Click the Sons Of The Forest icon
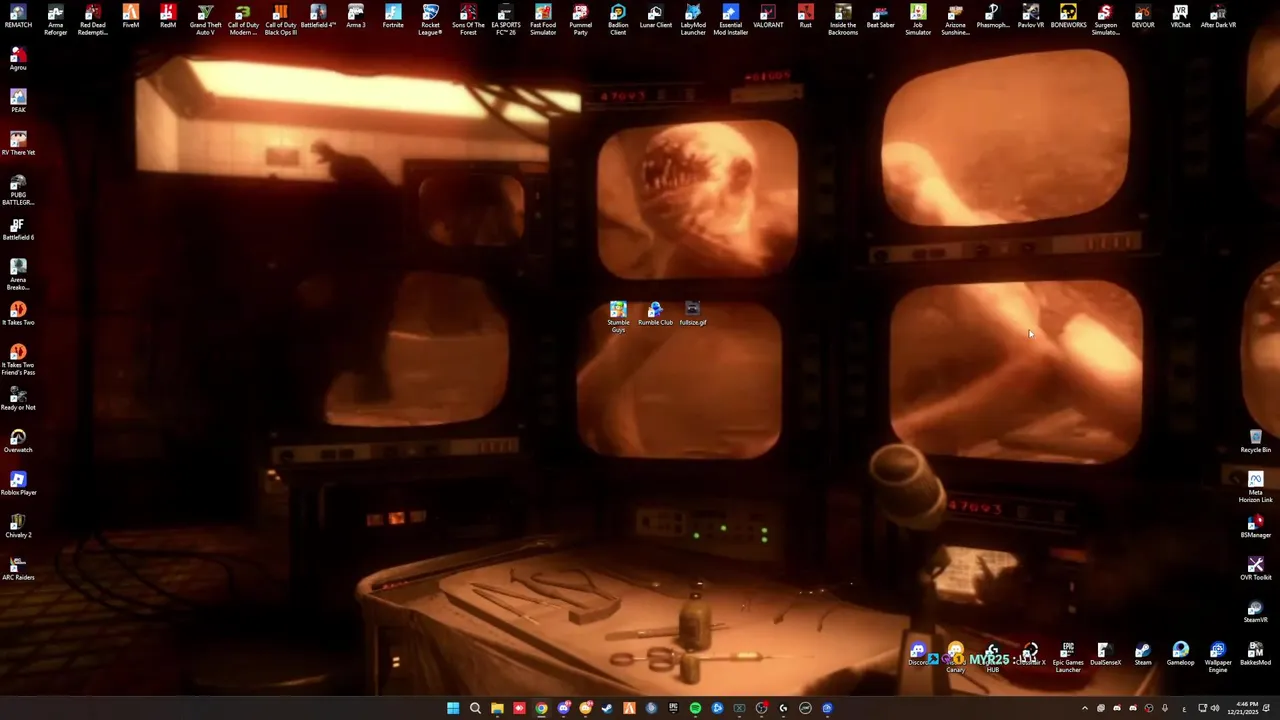The image size is (1280, 720). 468,19
